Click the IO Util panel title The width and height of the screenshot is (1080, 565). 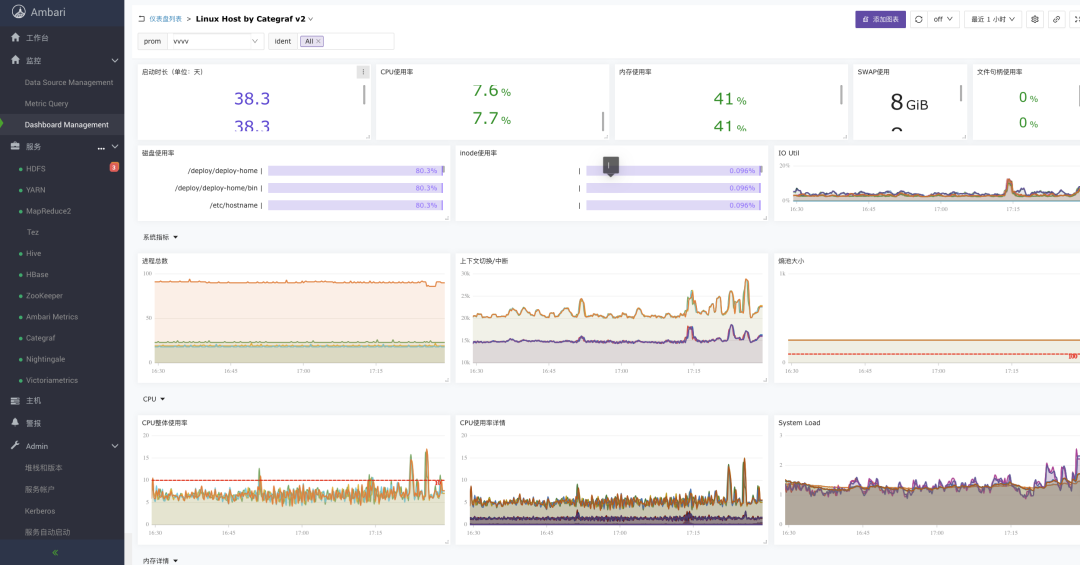point(789,153)
